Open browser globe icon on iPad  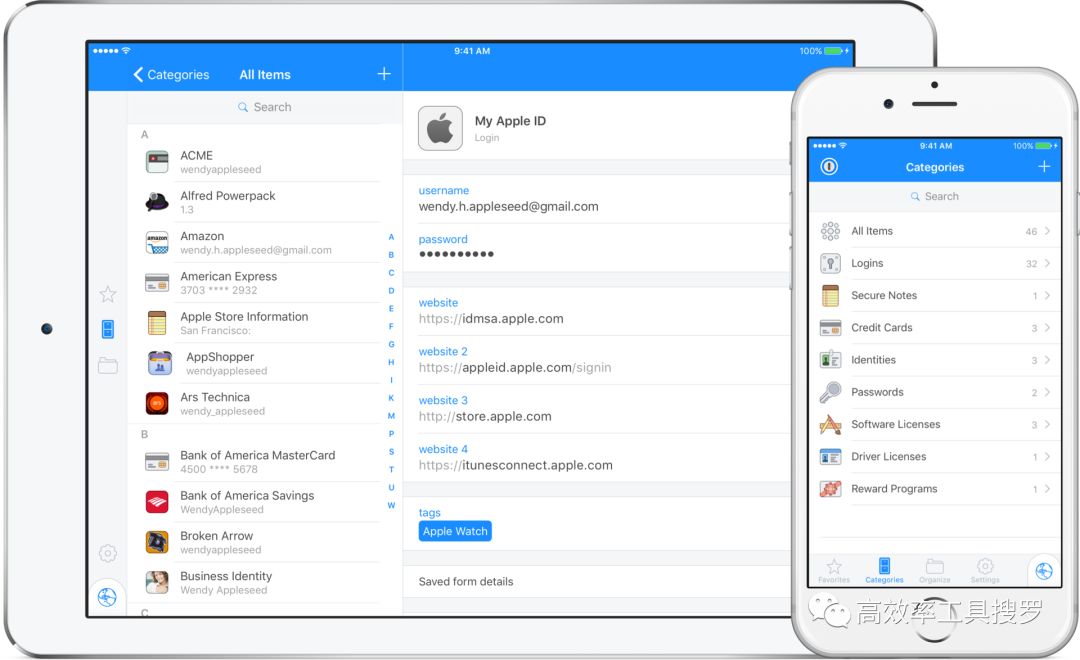[107, 597]
